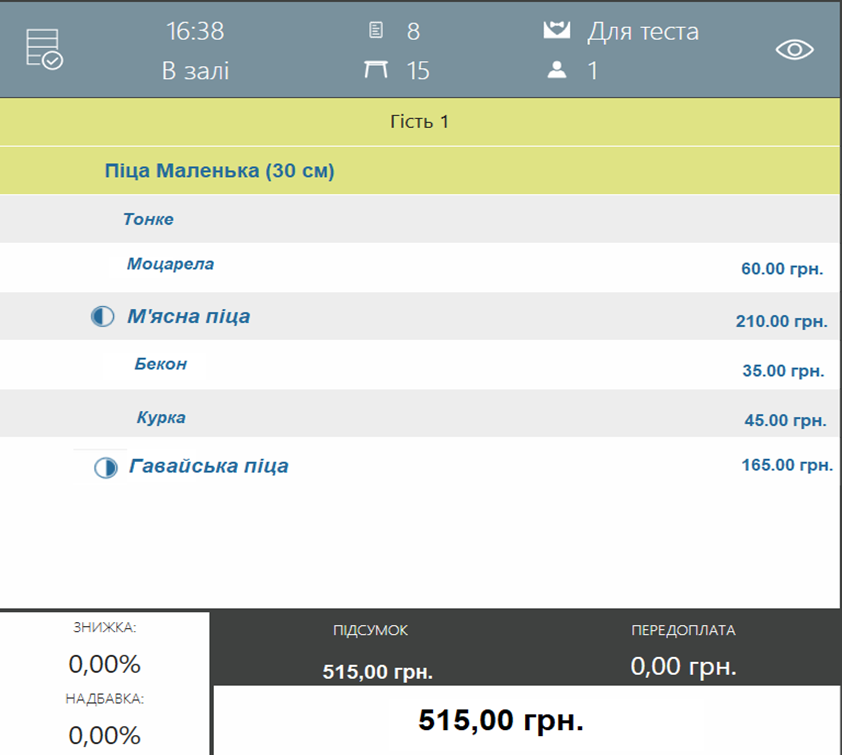Click the 515,00 грн. total amount

click(x=500, y=720)
